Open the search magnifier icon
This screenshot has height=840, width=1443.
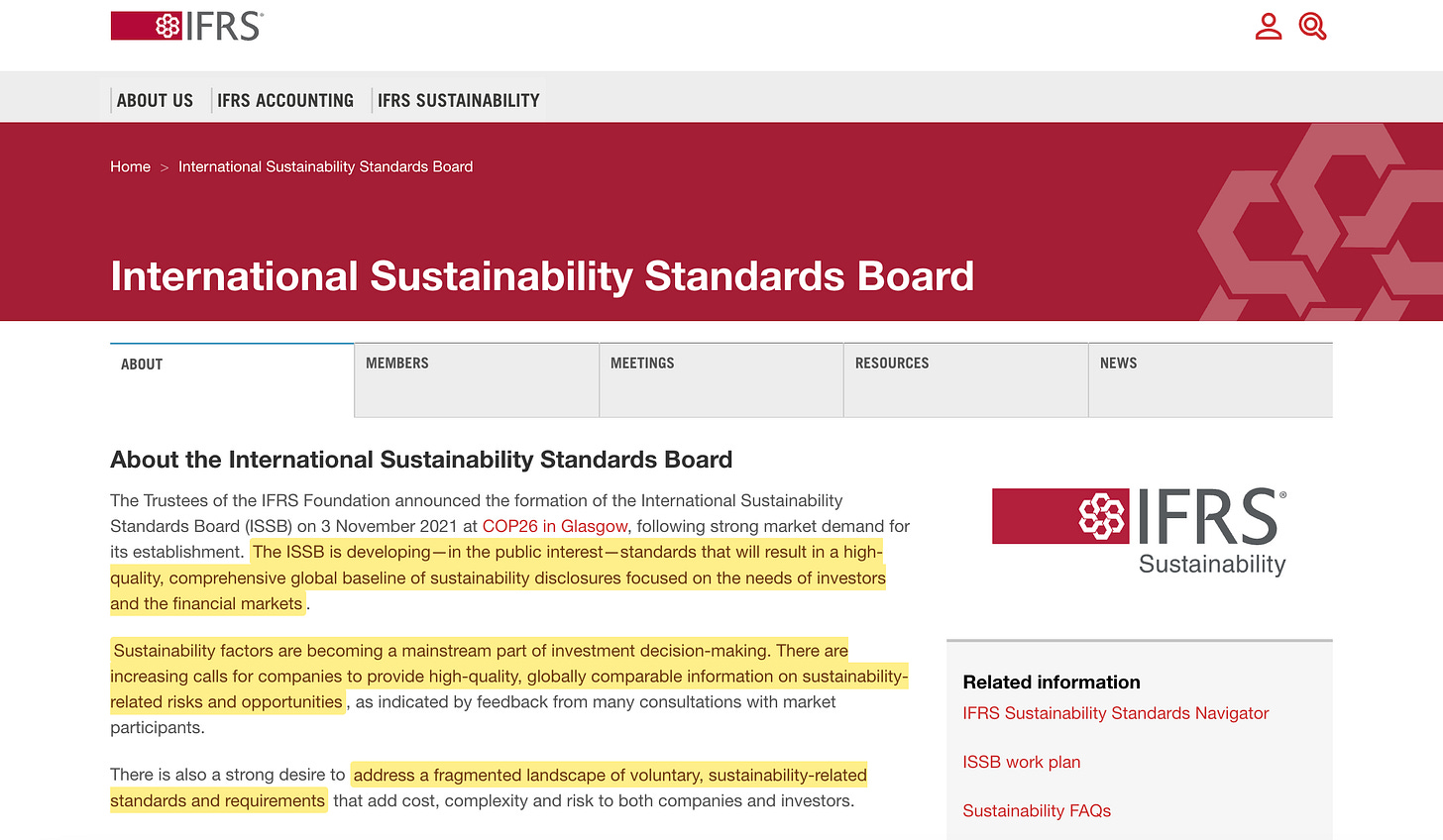(1312, 26)
